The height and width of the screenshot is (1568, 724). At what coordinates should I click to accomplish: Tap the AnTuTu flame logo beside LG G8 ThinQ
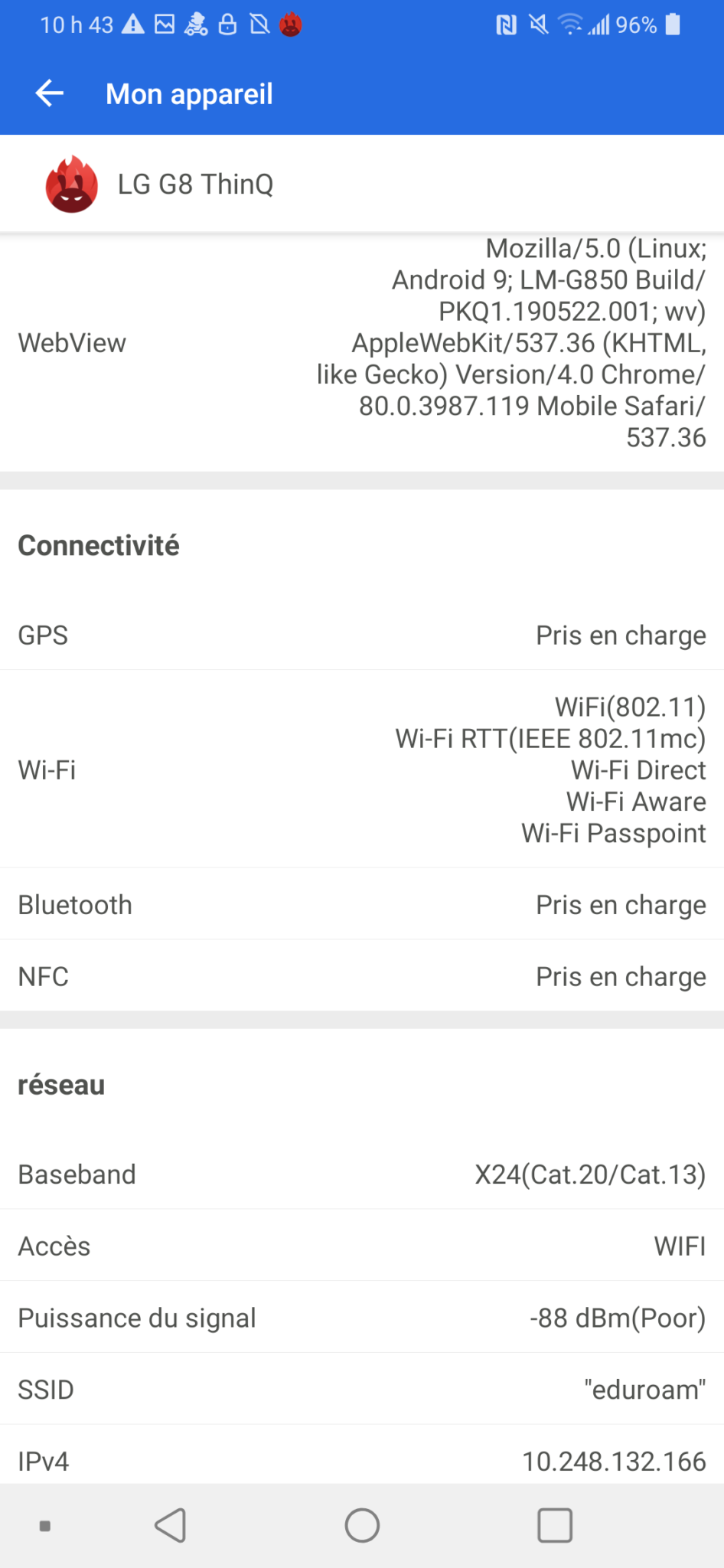tap(71, 185)
